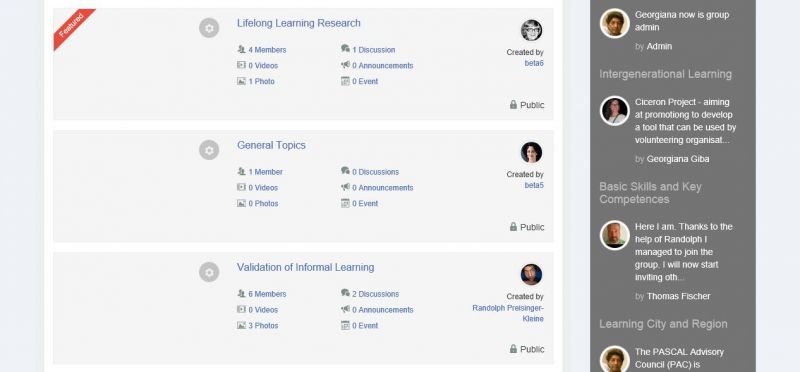Open settings gear for General Topics group
Viewport: 800px width, 372px height.
coord(209,150)
